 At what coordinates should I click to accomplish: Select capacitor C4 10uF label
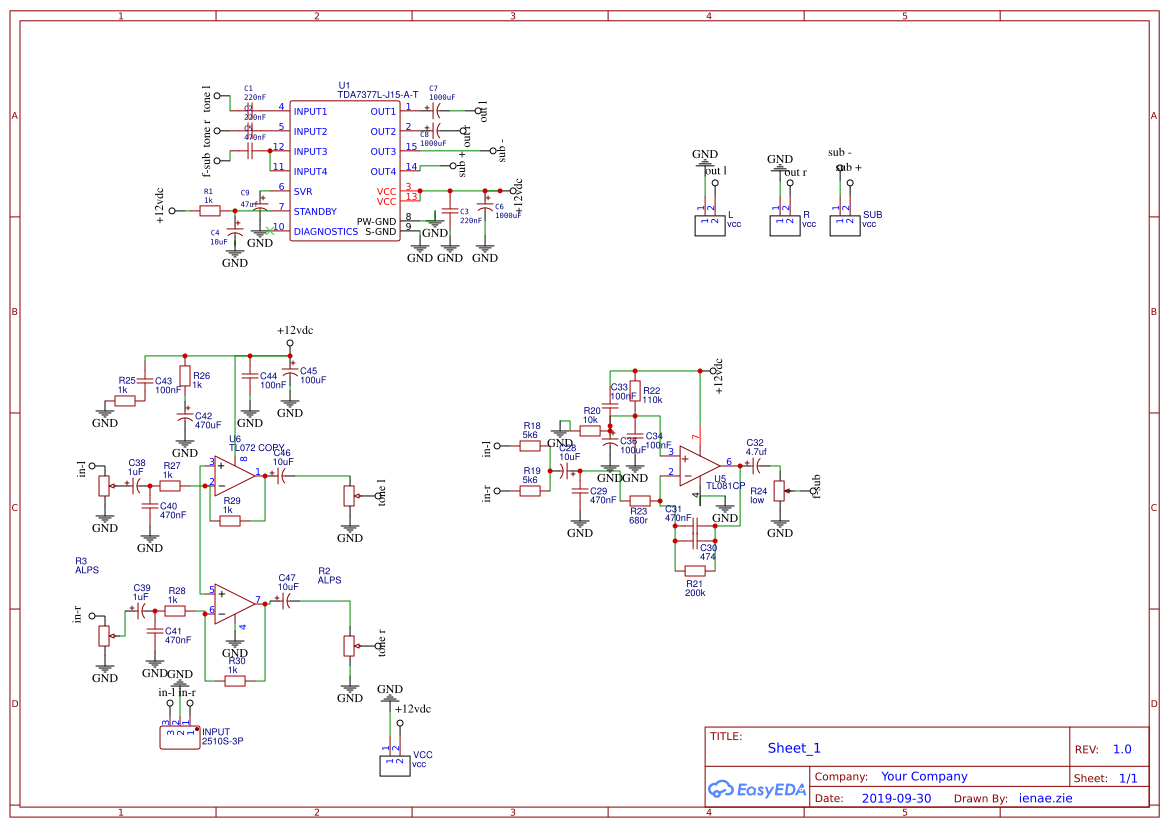coord(219,237)
